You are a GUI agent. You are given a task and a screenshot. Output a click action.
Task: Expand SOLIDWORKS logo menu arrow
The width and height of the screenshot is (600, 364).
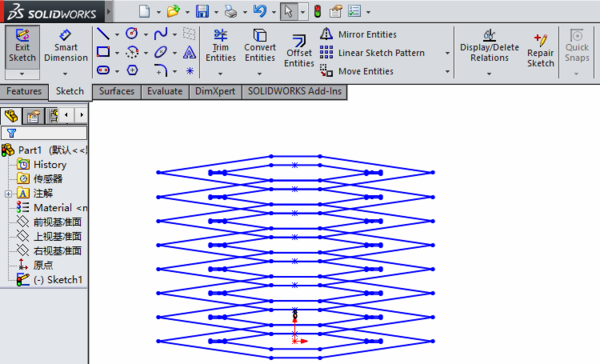(109, 11)
